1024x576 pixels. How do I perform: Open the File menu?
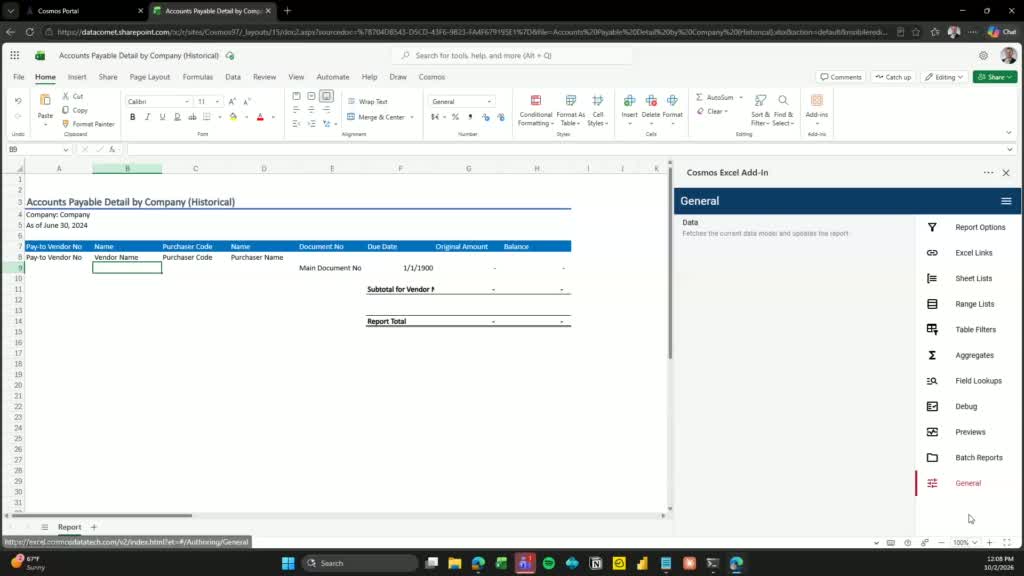pyautogui.click(x=19, y=77)
